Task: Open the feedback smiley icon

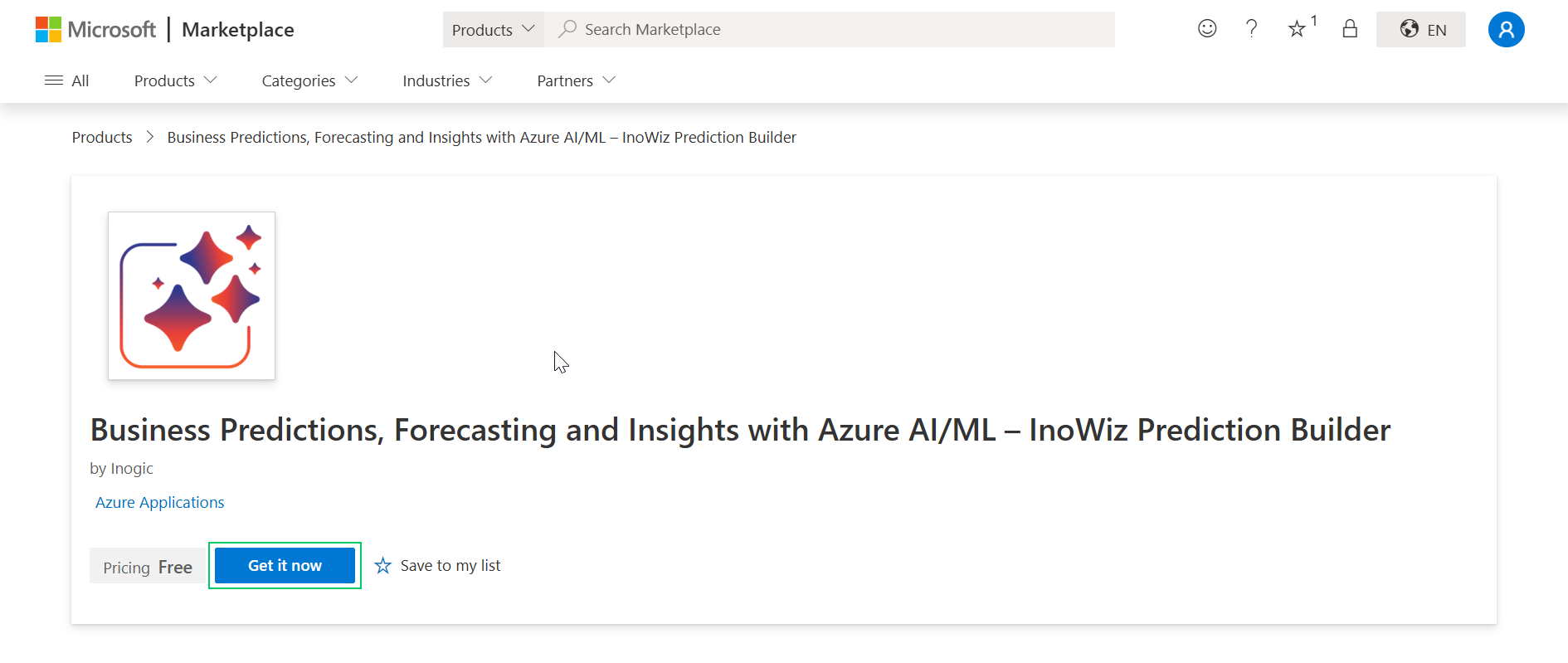Action: coord(1207,29)
